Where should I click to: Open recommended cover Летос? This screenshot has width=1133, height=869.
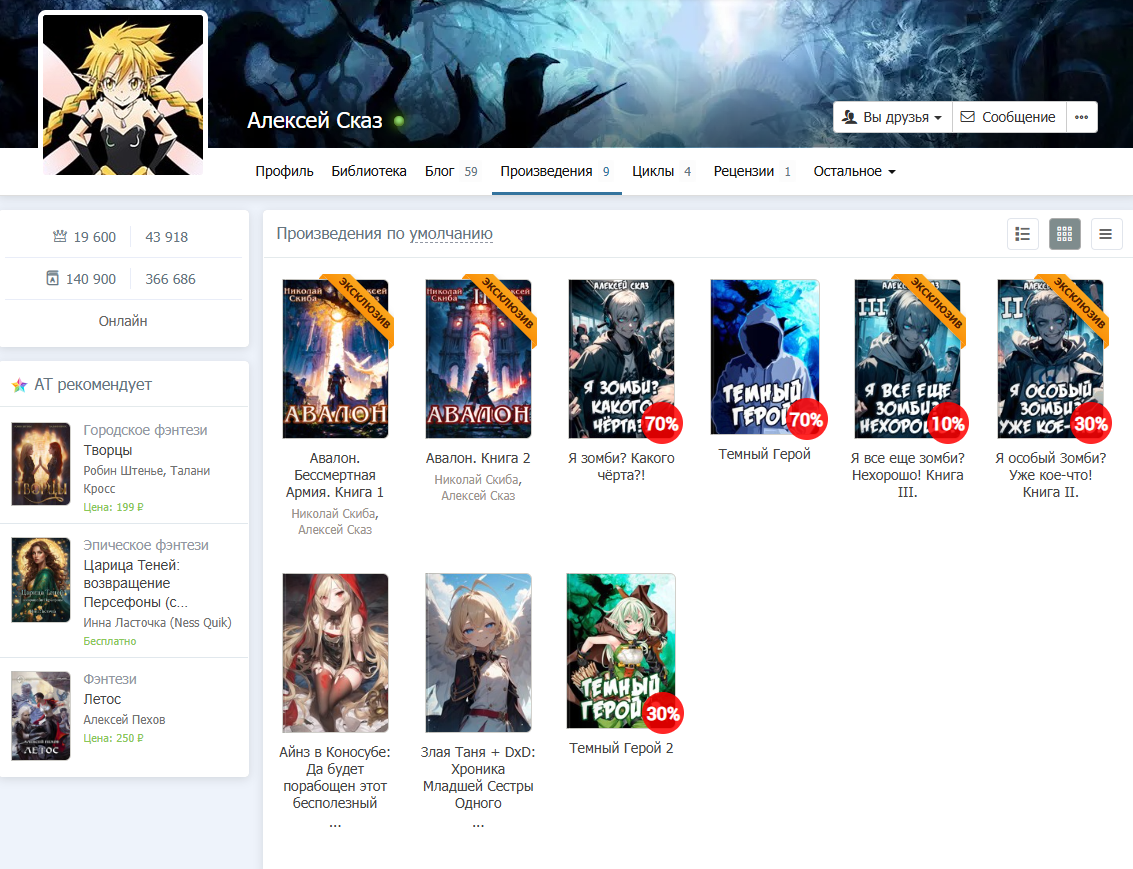point(40,716)
